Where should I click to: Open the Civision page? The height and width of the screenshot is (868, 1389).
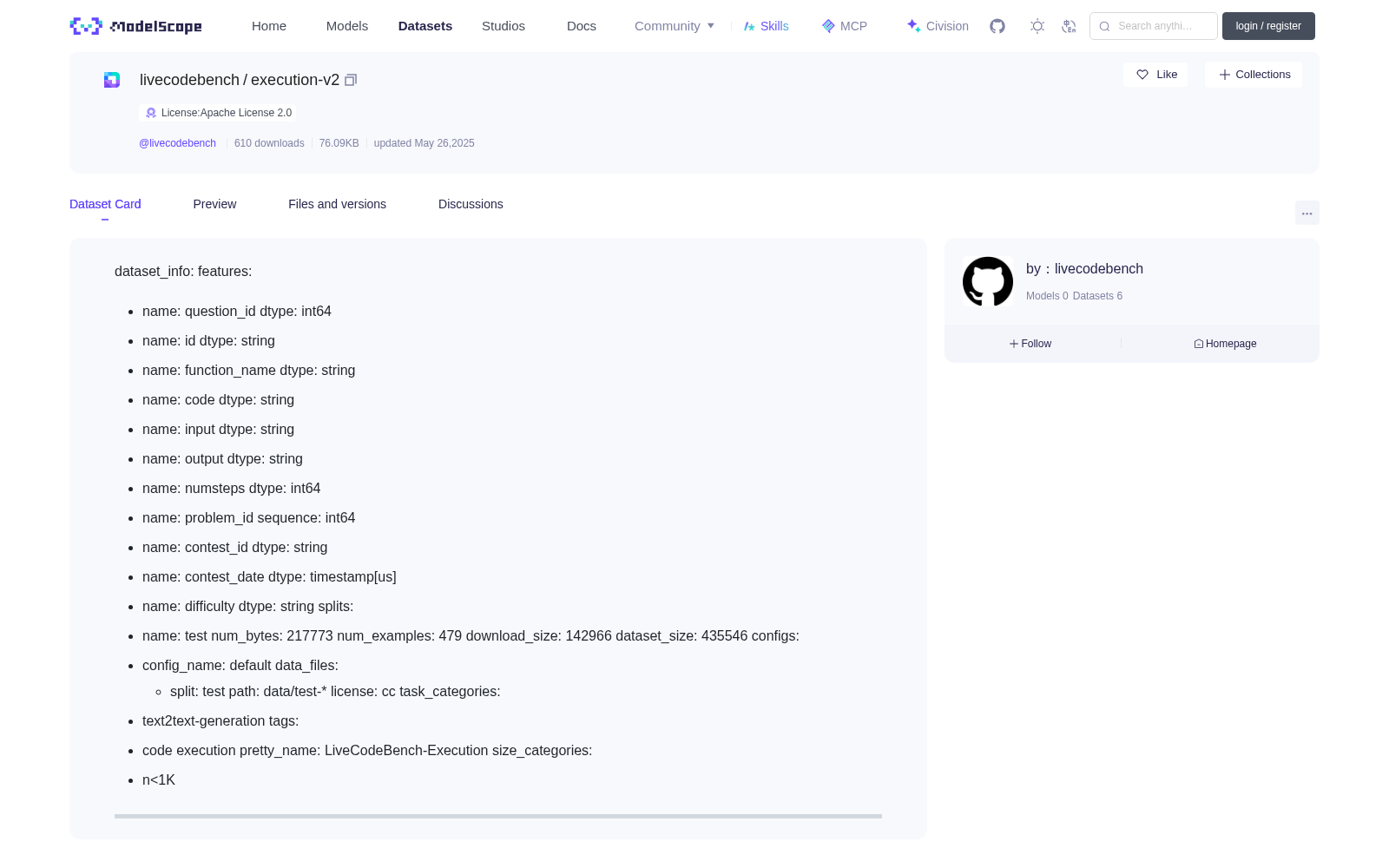coord(938,26)
